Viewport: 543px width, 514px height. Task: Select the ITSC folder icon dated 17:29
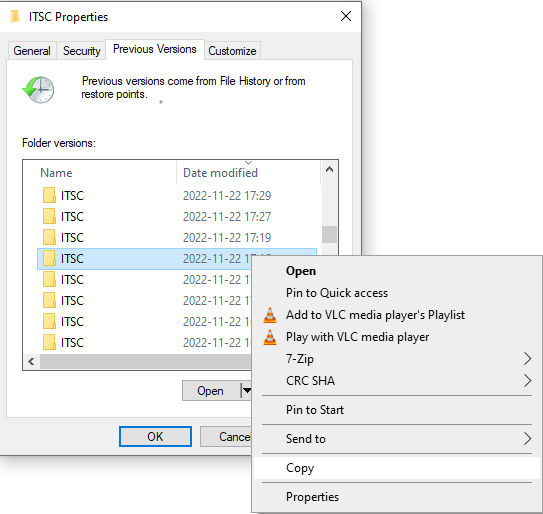49,195
